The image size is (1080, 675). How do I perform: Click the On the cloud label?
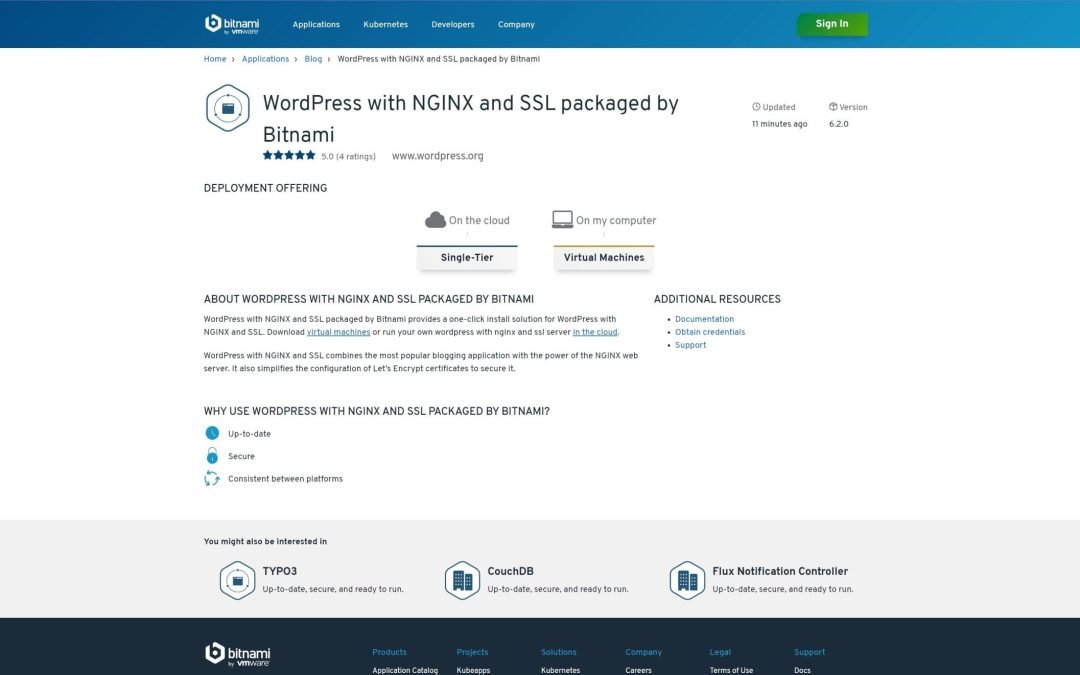(479, 220)
